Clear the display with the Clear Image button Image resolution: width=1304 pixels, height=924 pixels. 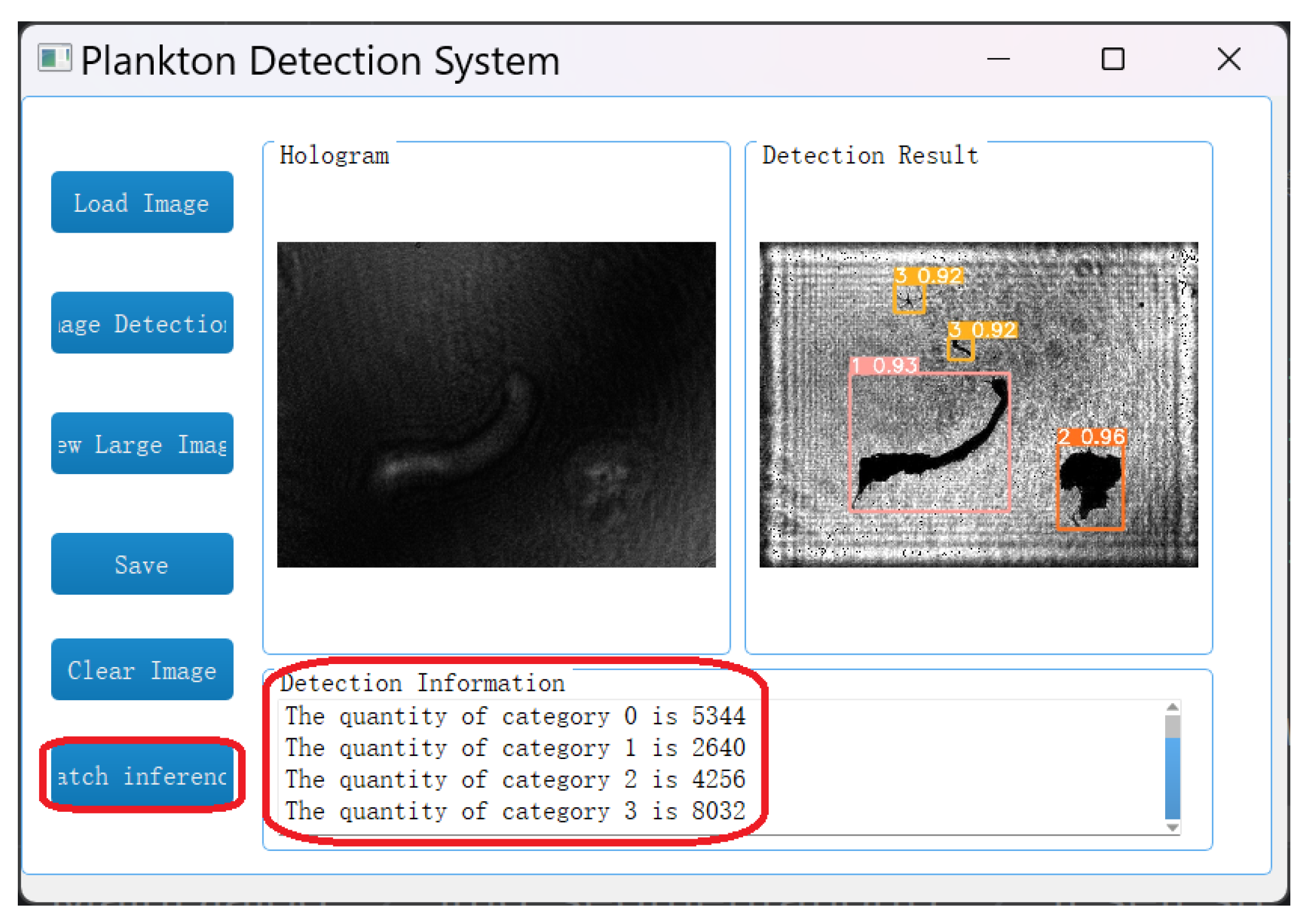point(142,669)
